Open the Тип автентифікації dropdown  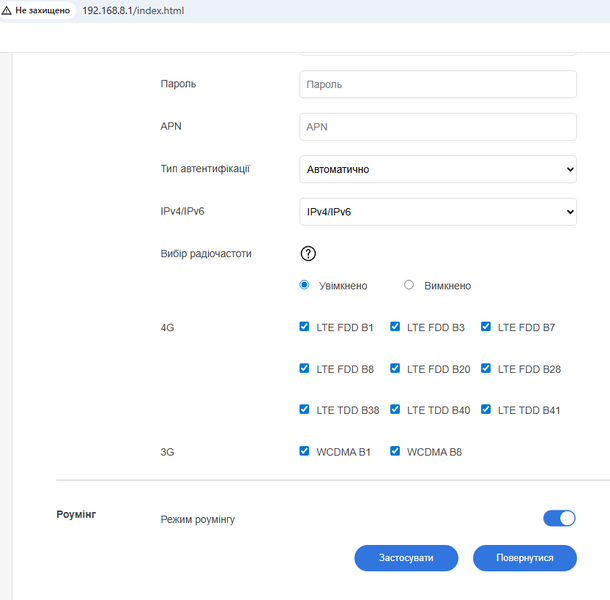[x=438, y=169]
